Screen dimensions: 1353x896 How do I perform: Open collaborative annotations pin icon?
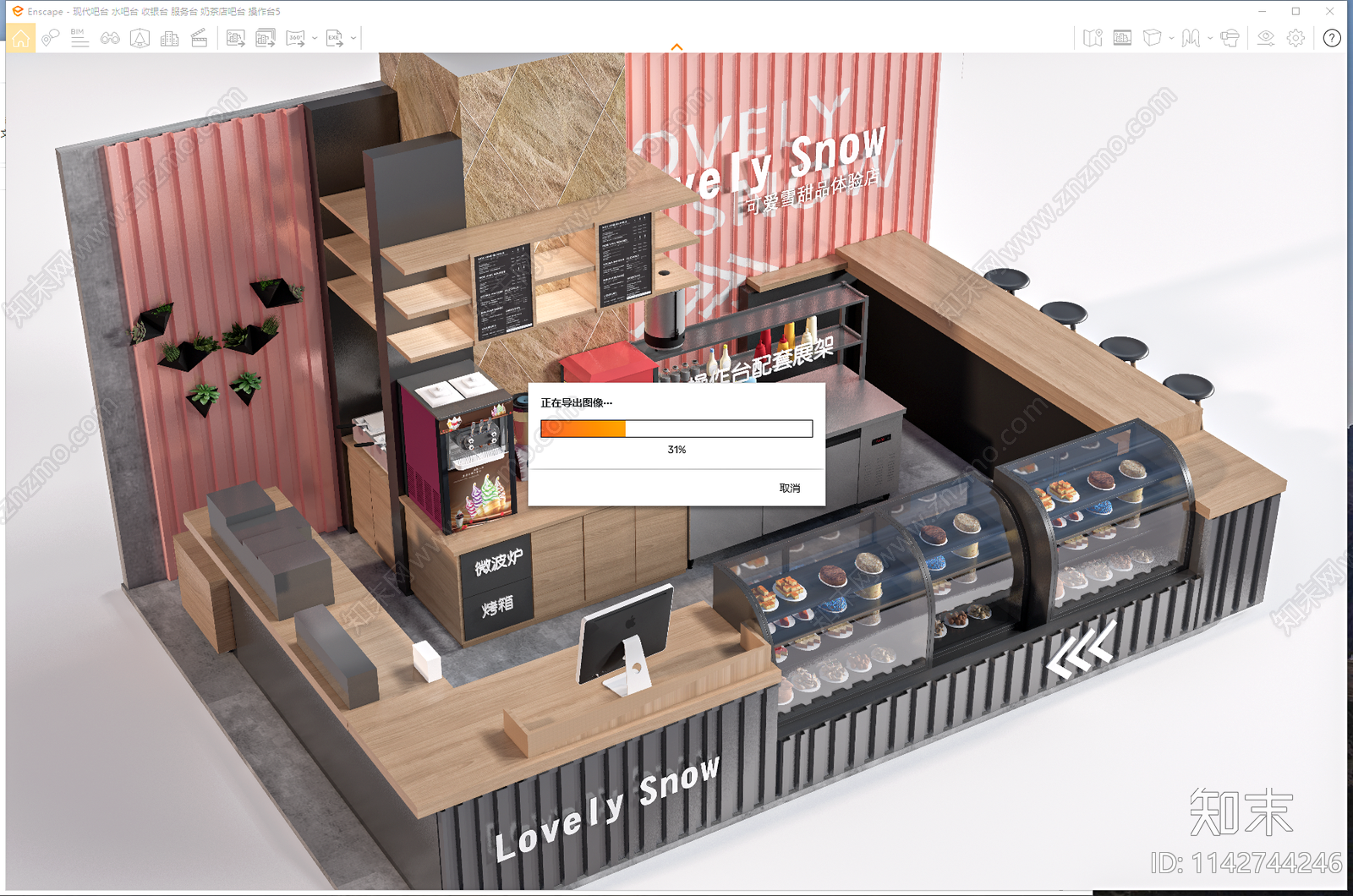click(50, 38)
